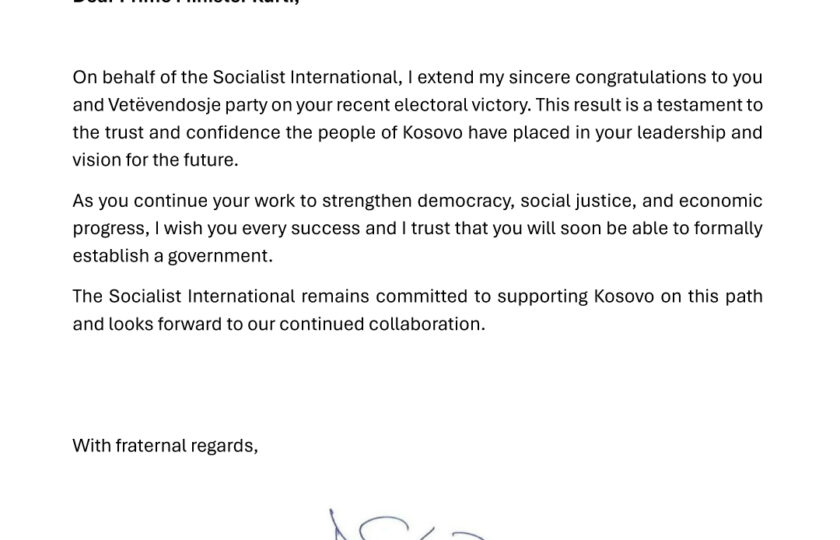Screen dimensions: 840x540
Task: Click the words 'establish a government.'
Action: pyautogui.click(x=172, y=256)
